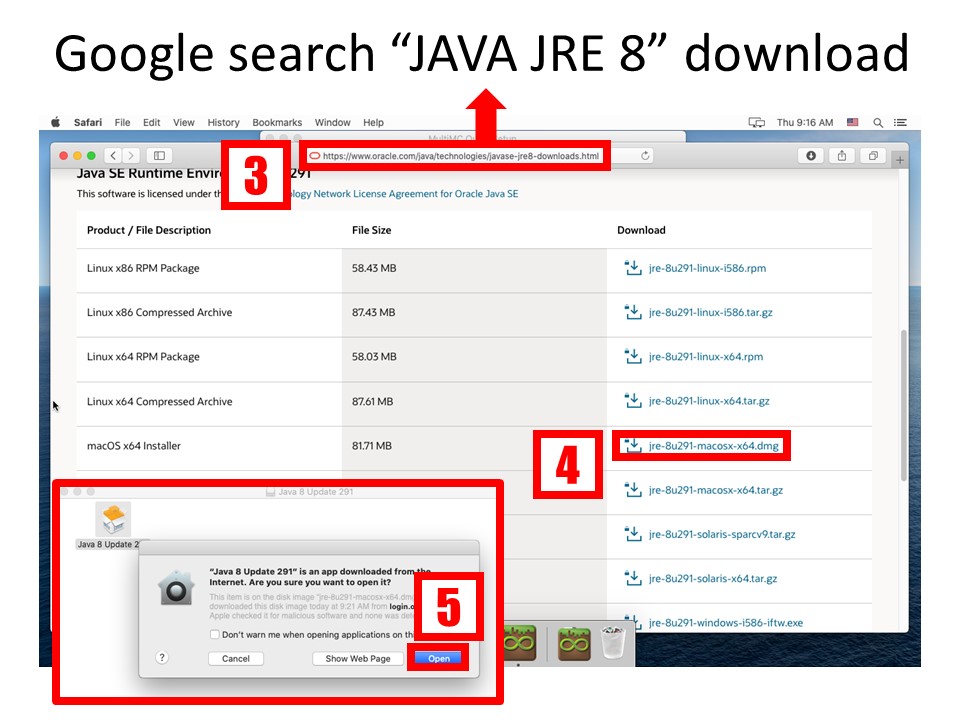960x720 pixels.
Task: Select the macOS x64 Installer row text
Action: point(133,446)
